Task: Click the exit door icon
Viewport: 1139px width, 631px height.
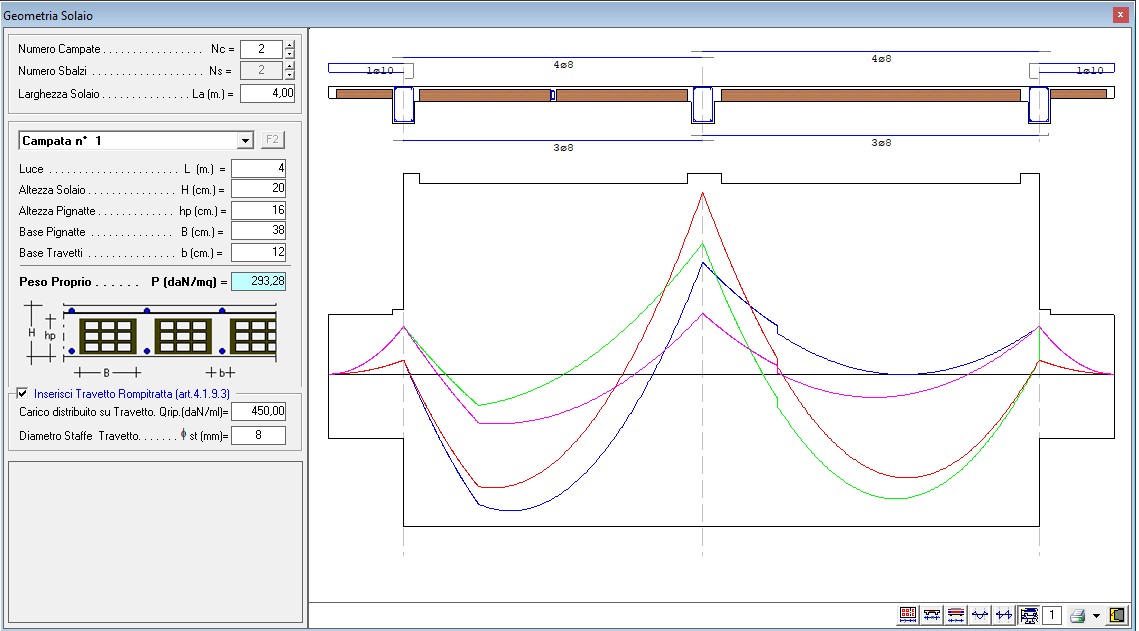Action: [1117, 615]
